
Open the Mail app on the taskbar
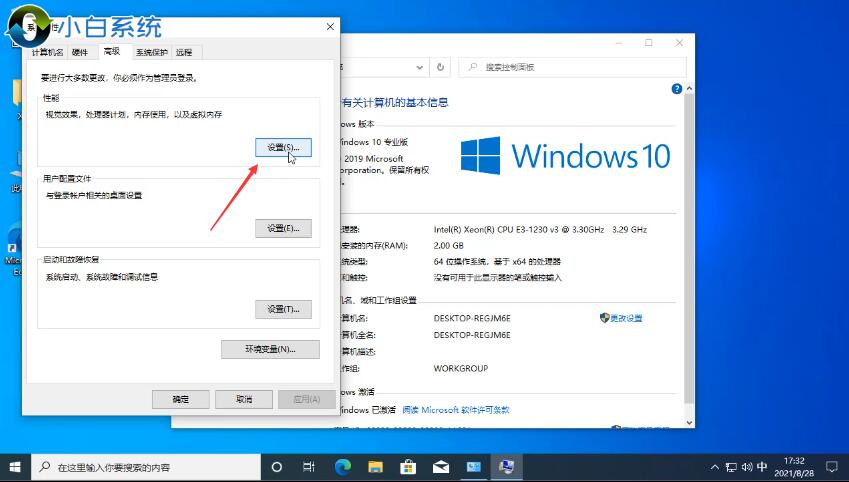pyautogui.click(x=440, y=467)
